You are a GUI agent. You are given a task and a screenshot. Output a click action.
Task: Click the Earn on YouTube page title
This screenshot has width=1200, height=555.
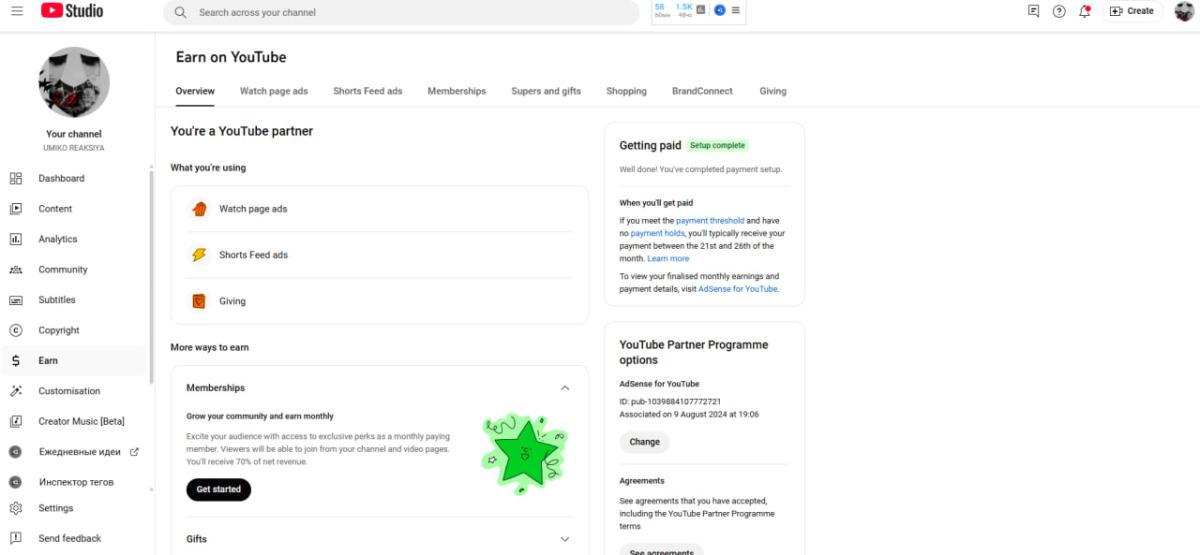(231, 57)
